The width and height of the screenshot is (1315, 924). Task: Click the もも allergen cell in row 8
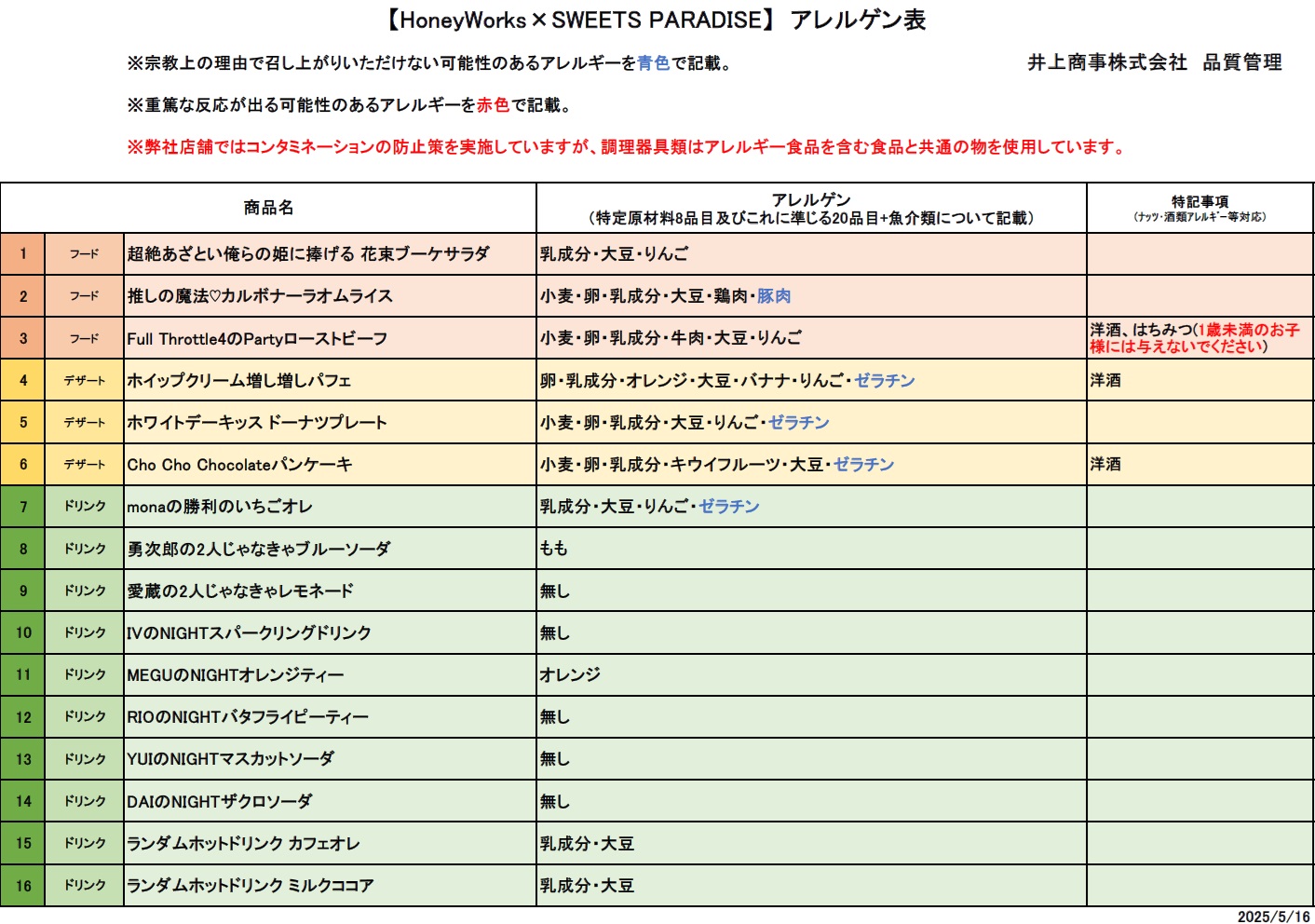pos(554,549)
